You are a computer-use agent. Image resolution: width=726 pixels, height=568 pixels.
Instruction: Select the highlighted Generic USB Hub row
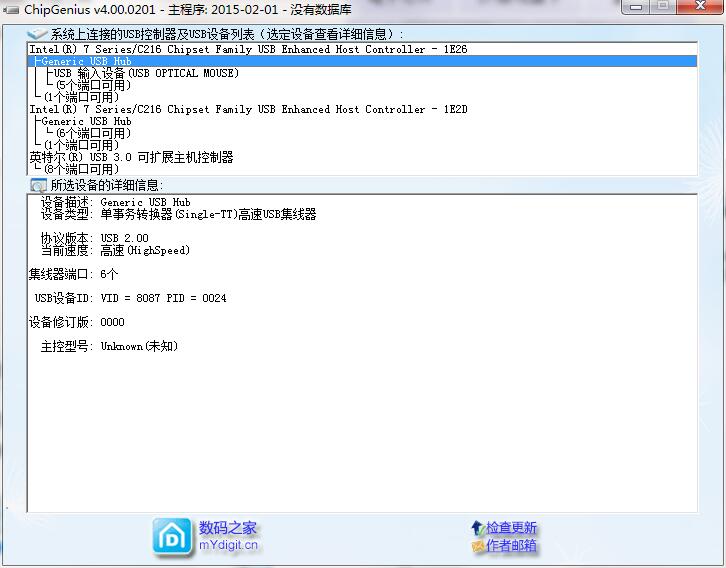point(362,61)
